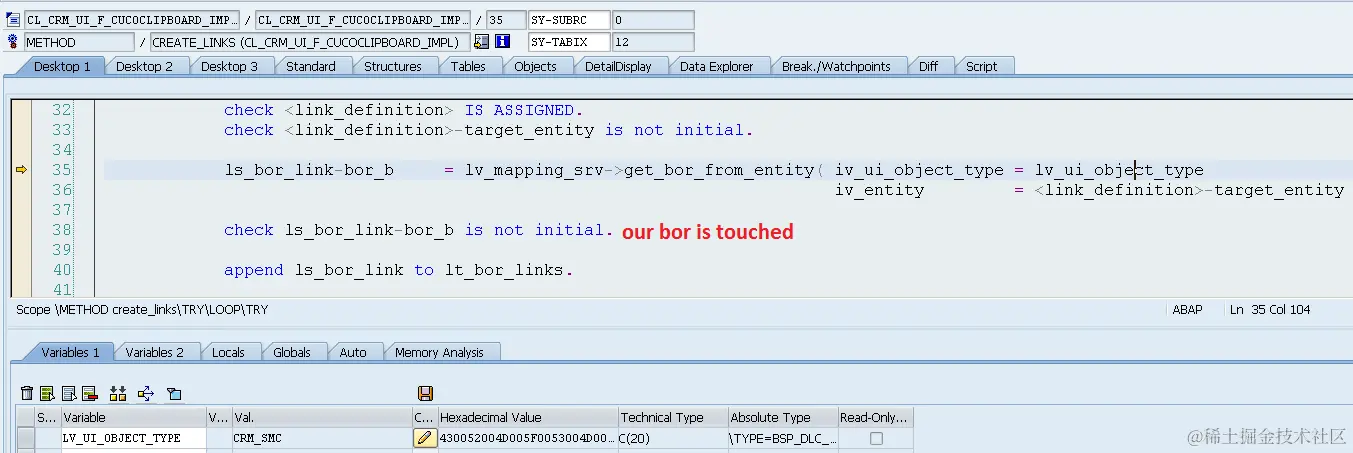Image resolution: width=1353 pixels, height=453 pixels.
Task: Open the navigate-to-source icon after CREATE_LINKS field
Action: [482, 42]
